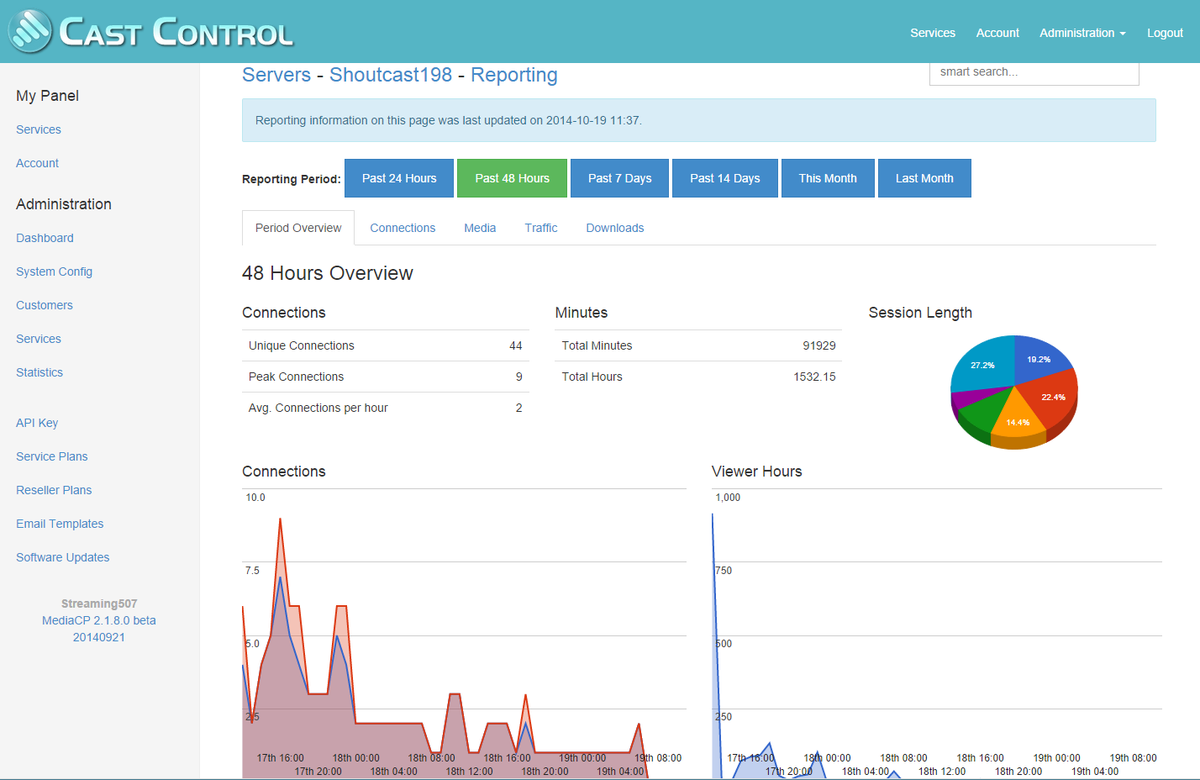Open Services in the top navigation bar
Image resolution: width=1200 pixels, height=780 pixels.
click(933, 33)
